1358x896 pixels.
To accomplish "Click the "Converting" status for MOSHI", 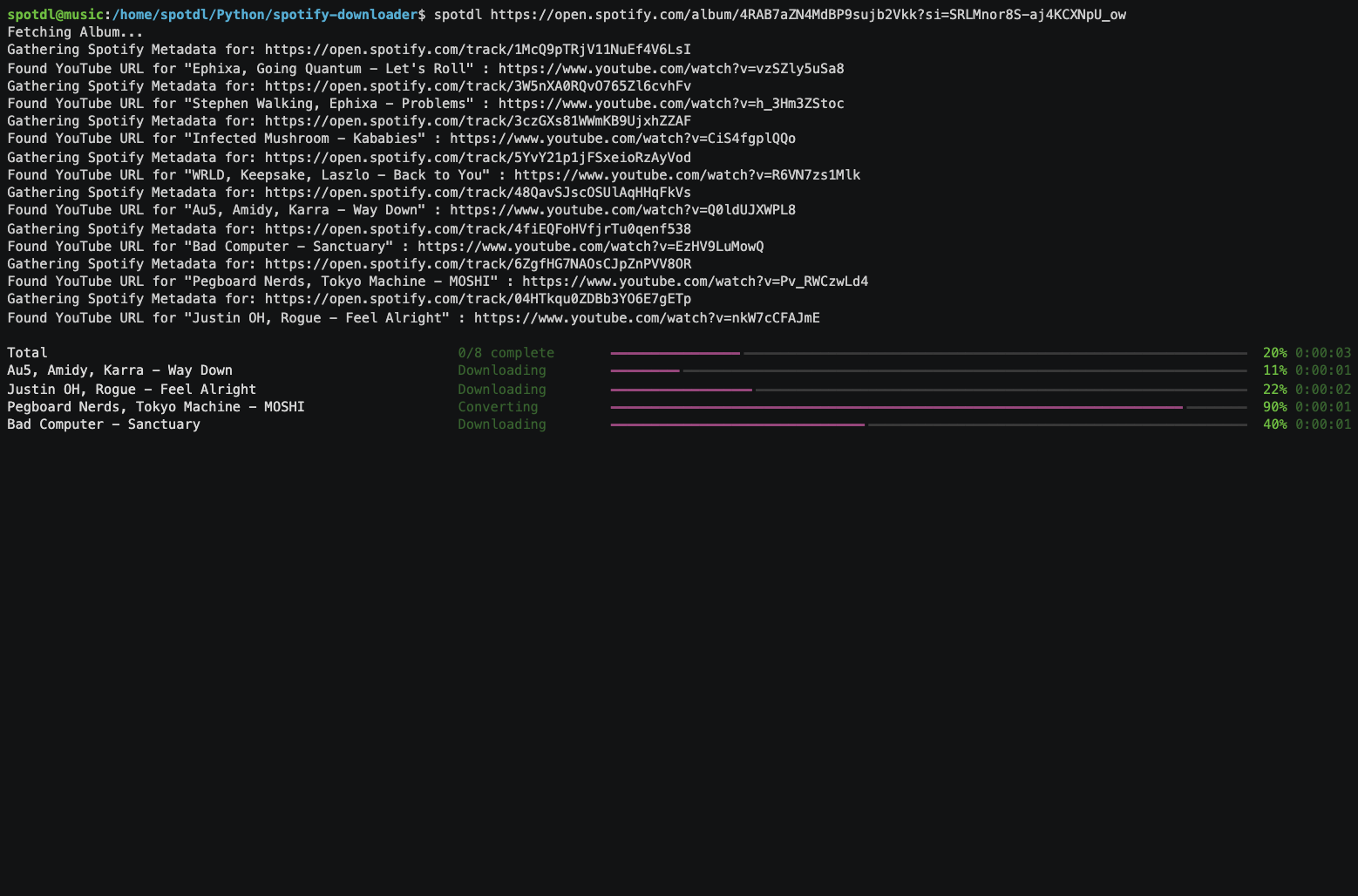I will [x=498, y=407].
